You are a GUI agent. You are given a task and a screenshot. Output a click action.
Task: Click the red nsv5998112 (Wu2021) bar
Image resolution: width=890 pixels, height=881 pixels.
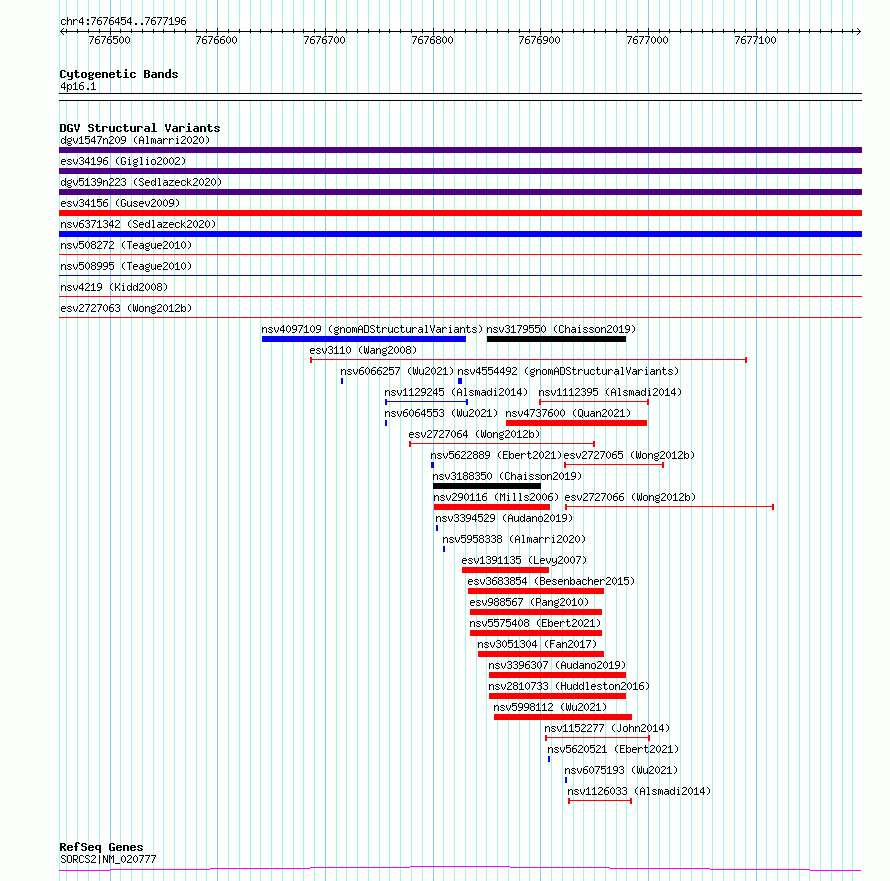click(562, 717)
